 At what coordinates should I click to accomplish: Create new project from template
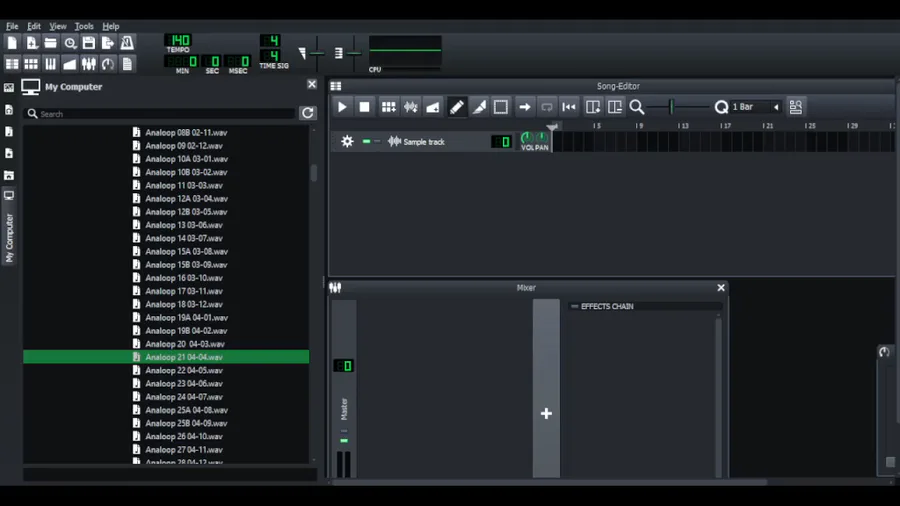(32, 42)
